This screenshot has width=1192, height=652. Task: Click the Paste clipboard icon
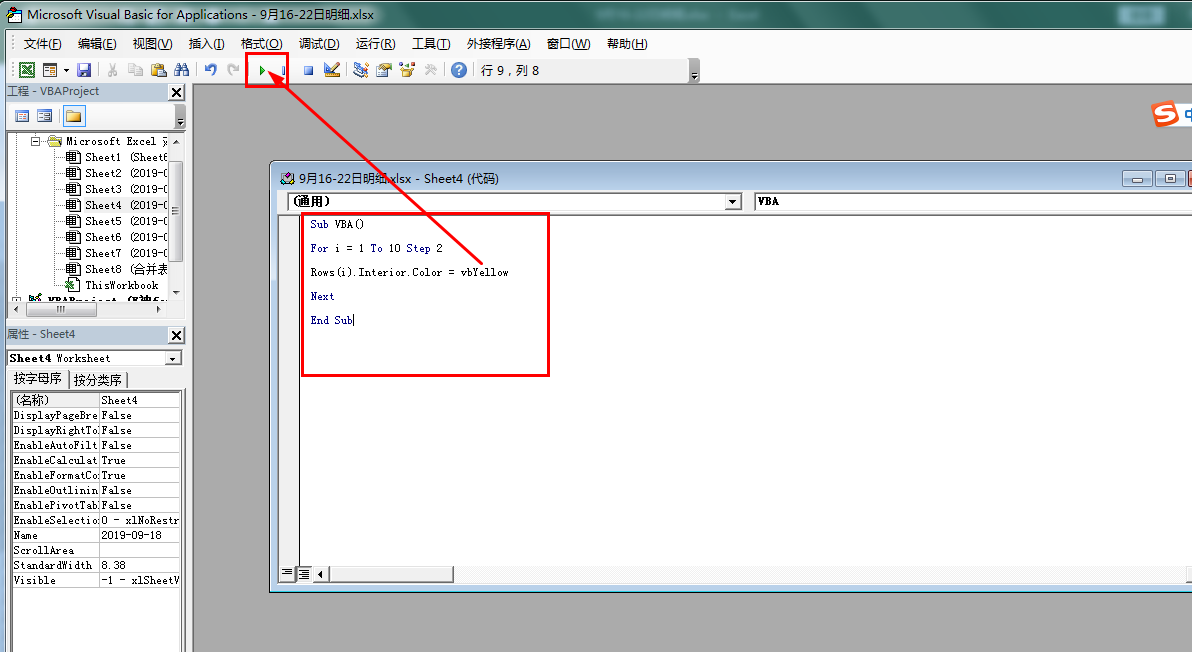158,70
